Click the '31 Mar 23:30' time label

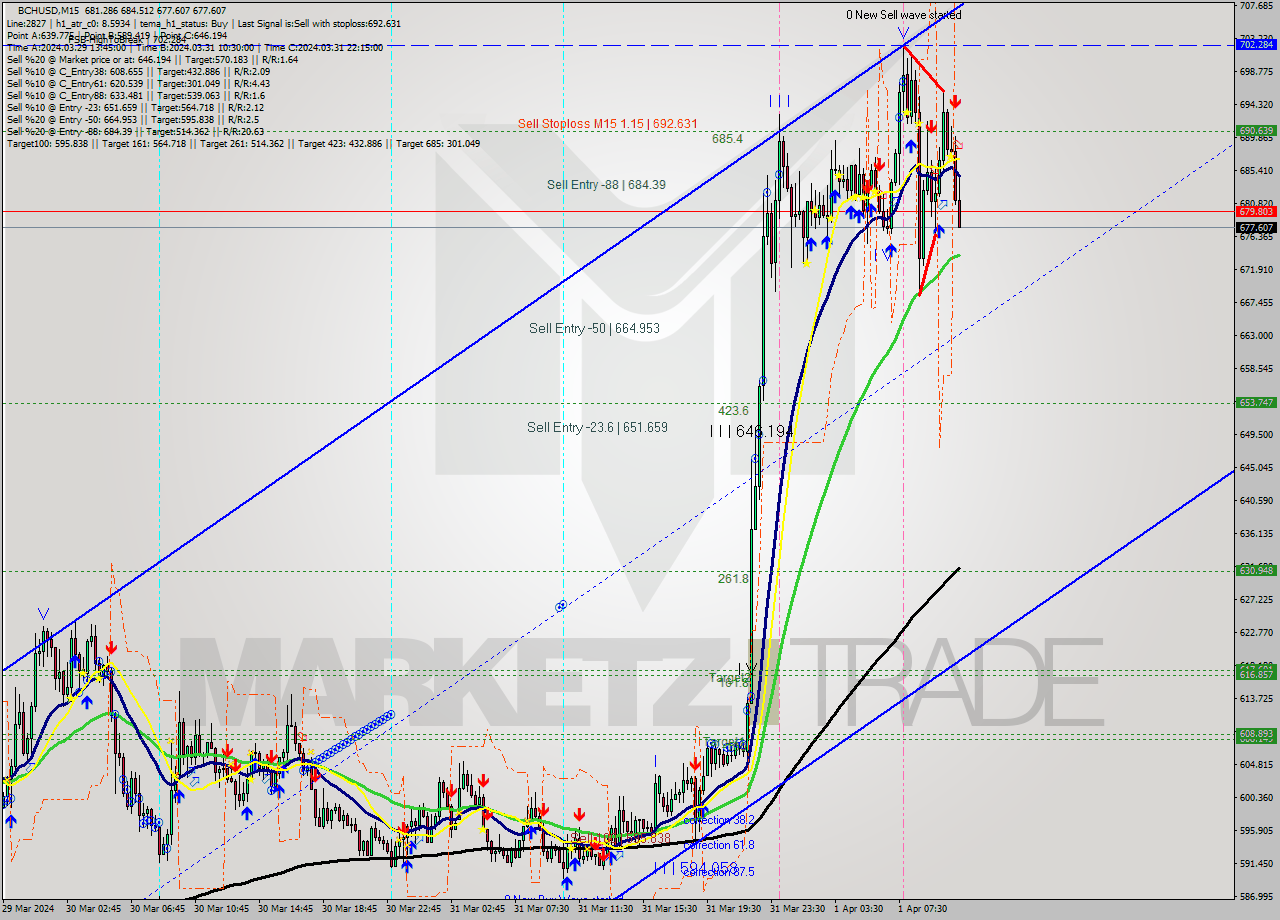[x=797, y=909]
